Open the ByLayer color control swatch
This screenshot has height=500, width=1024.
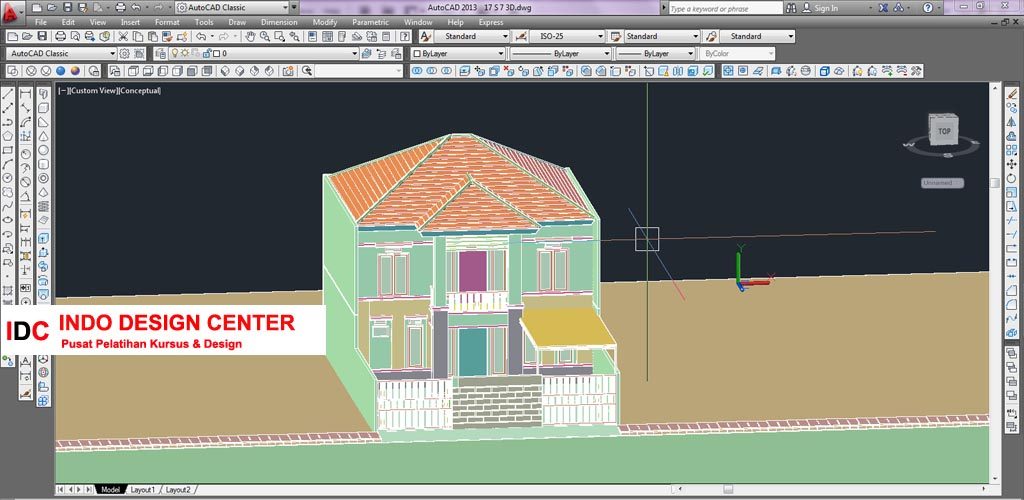tap(458, 54)
